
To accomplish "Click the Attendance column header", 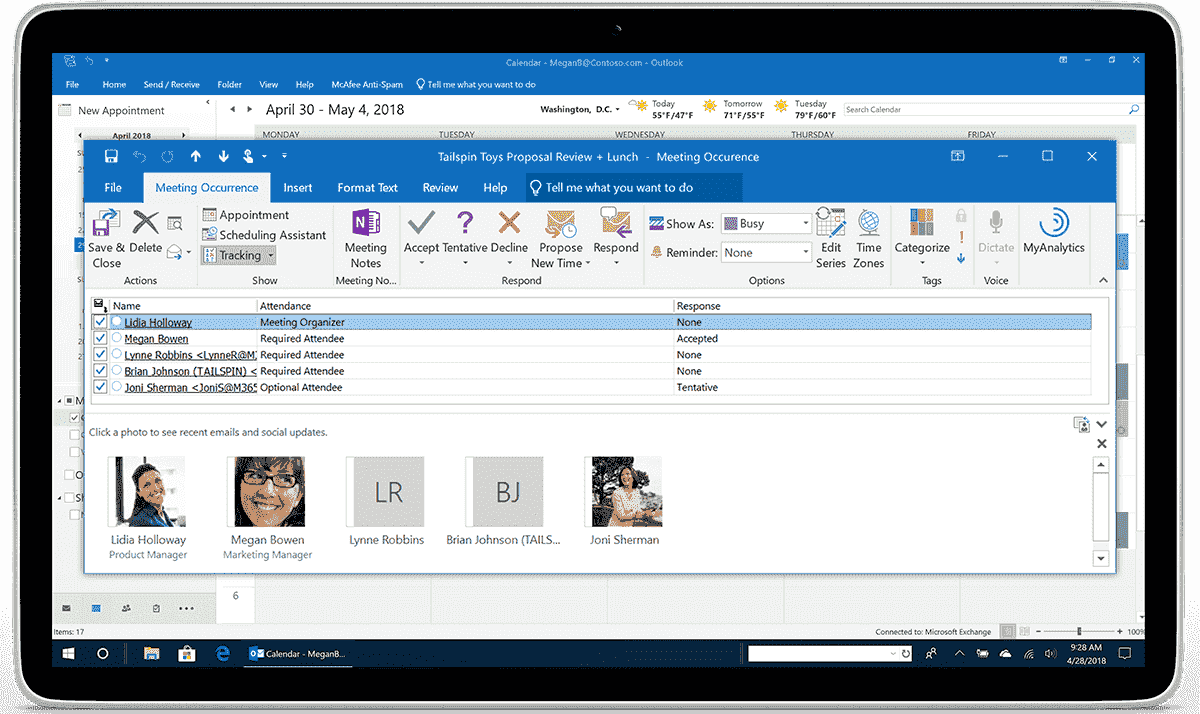I will click(x=465, y=306).
